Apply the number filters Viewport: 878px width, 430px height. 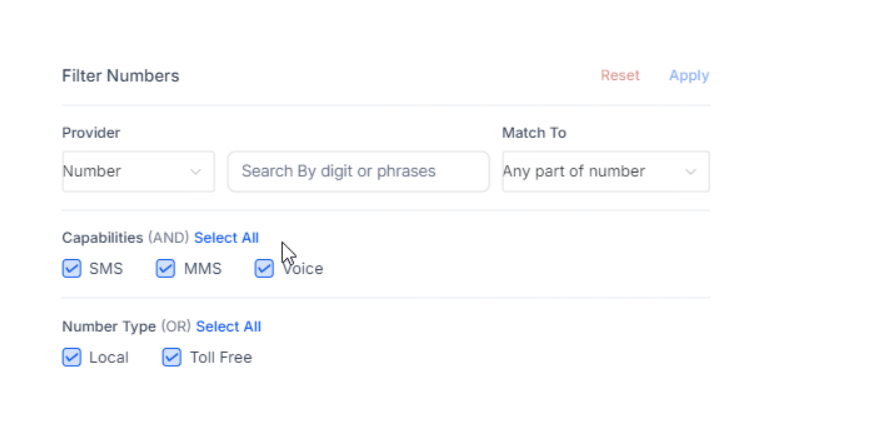689,75
